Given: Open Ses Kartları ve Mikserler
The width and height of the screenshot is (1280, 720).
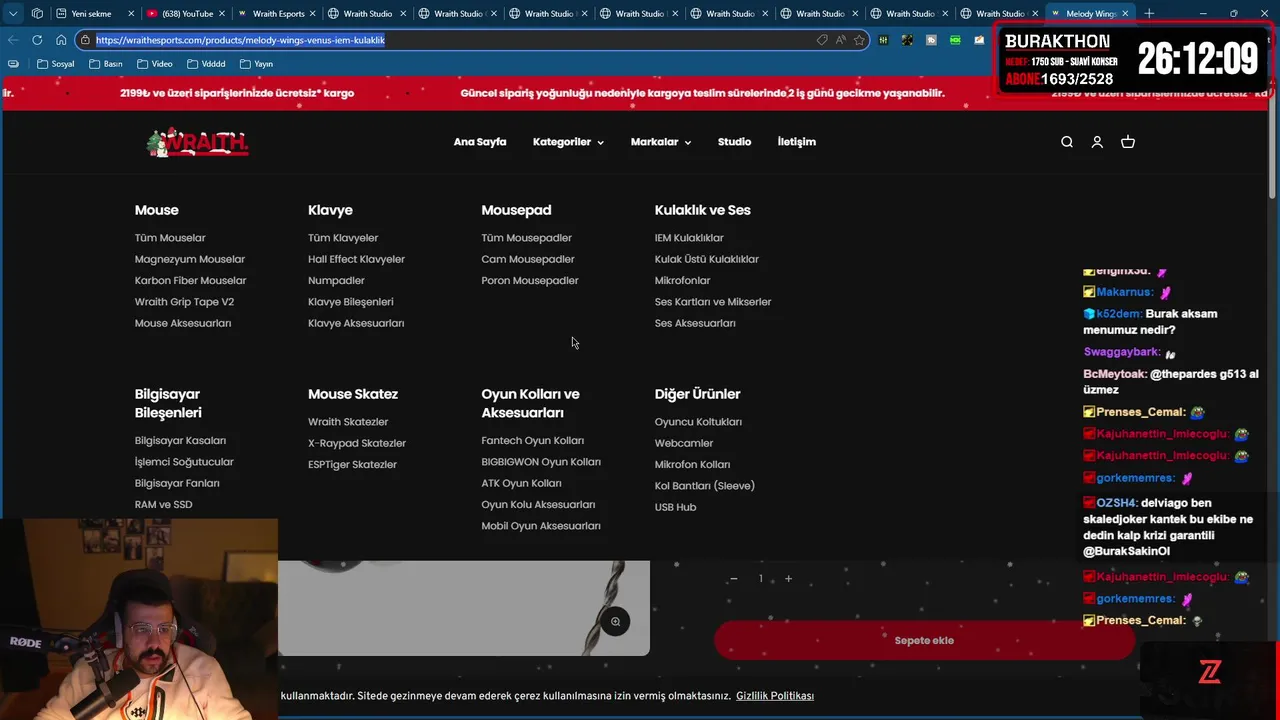Looking at the screenshot, I should [713, 302].
